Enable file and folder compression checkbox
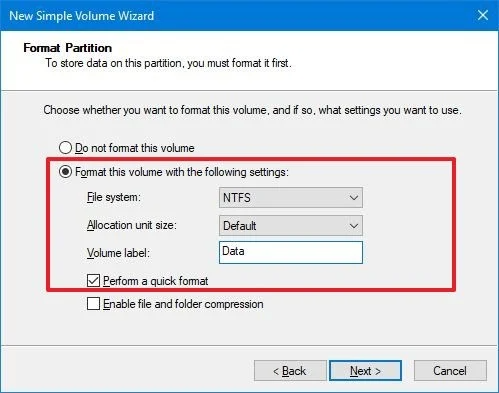 (93, 304)
